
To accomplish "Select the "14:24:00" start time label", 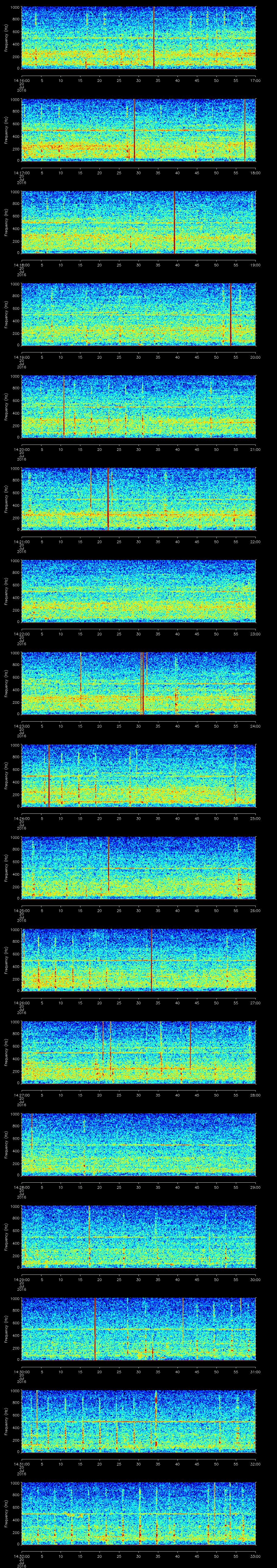I will point(21,818).
